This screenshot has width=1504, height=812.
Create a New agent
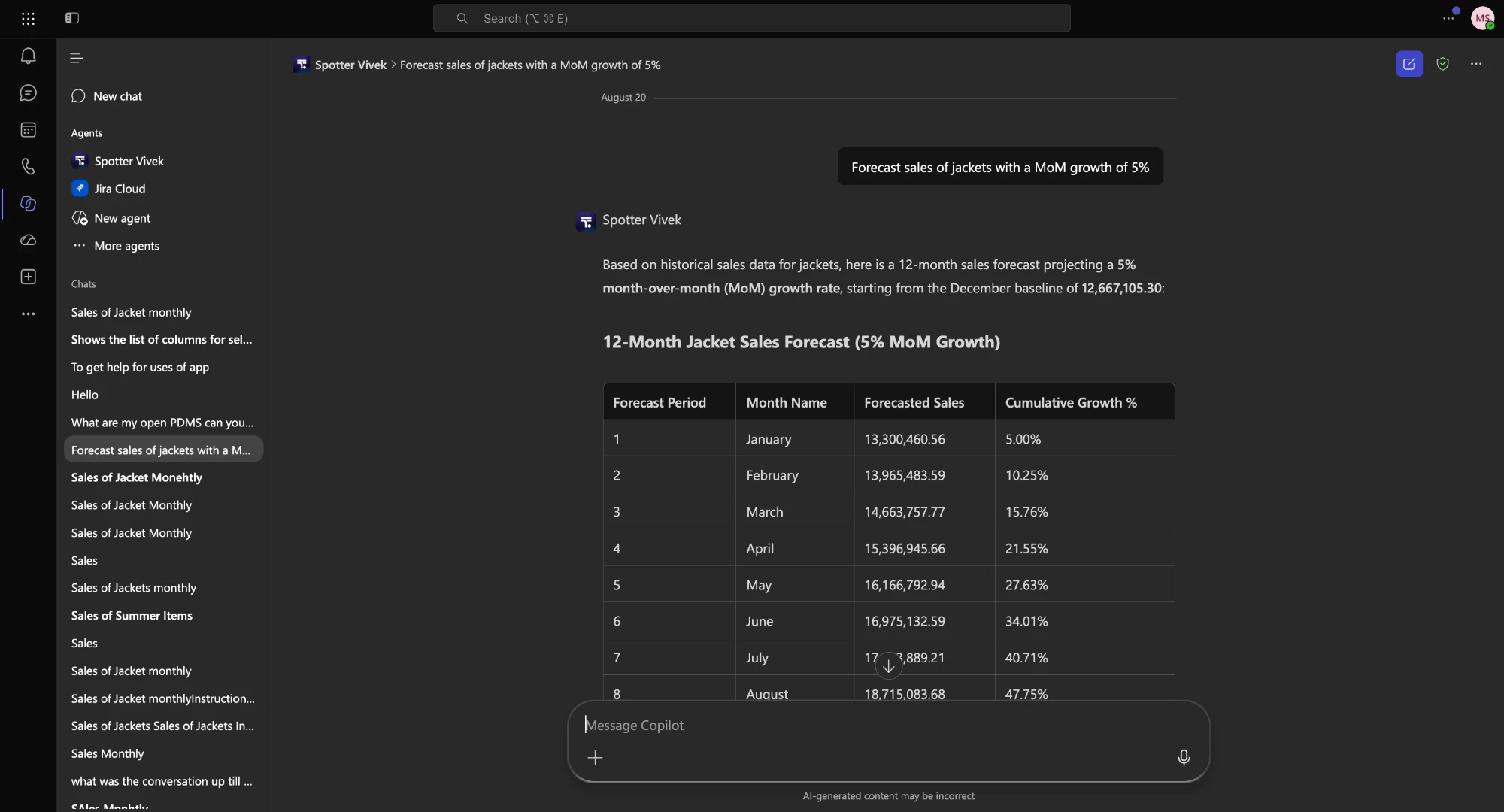111,218
